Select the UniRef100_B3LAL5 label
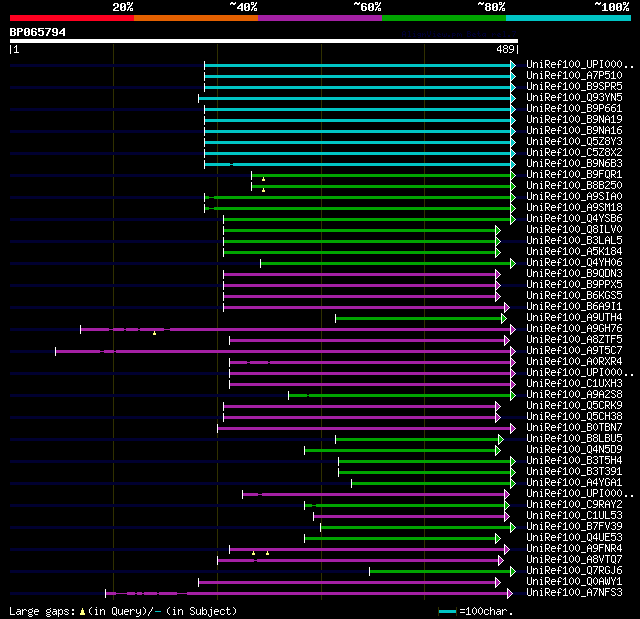Screen dimensions: 640x619 574,241
